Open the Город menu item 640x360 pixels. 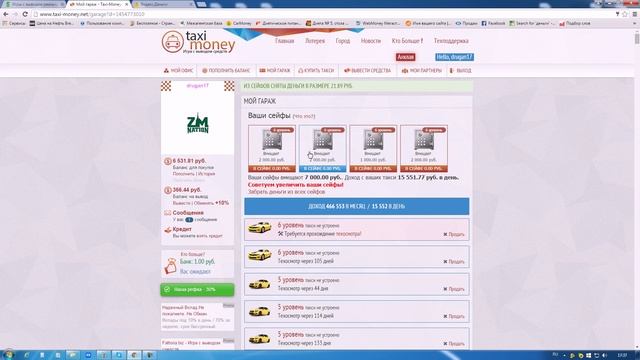point(343,41)
